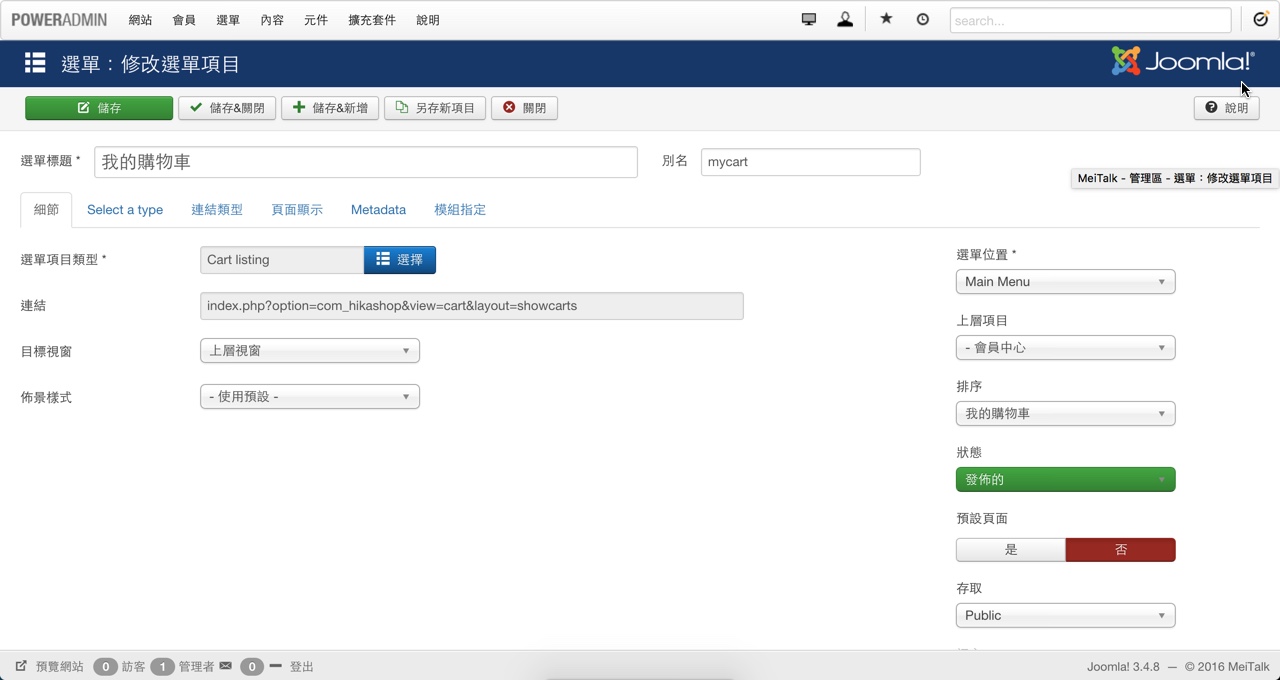
Task: Open the 目標視窗 dropdown
Action: [310, 351]
